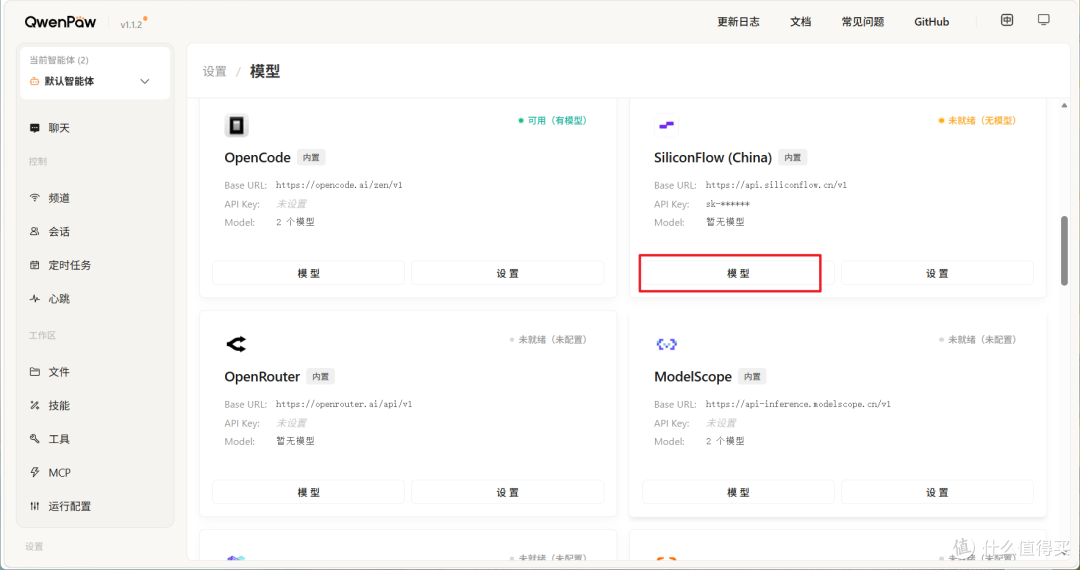The image size is (1080, 570).
Task: Click the OpenCode card title
Action: [x=258, y=158]
